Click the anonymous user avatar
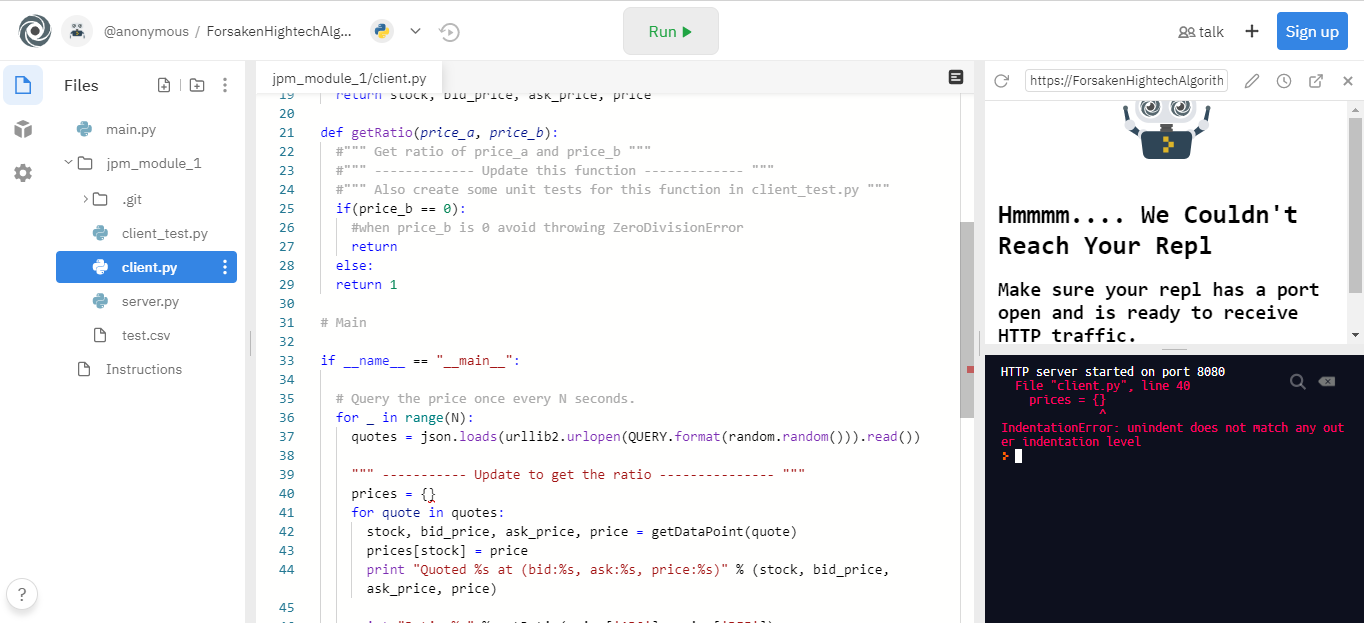Viewport: 1364px width, 623px height. [x=77, y=31]
